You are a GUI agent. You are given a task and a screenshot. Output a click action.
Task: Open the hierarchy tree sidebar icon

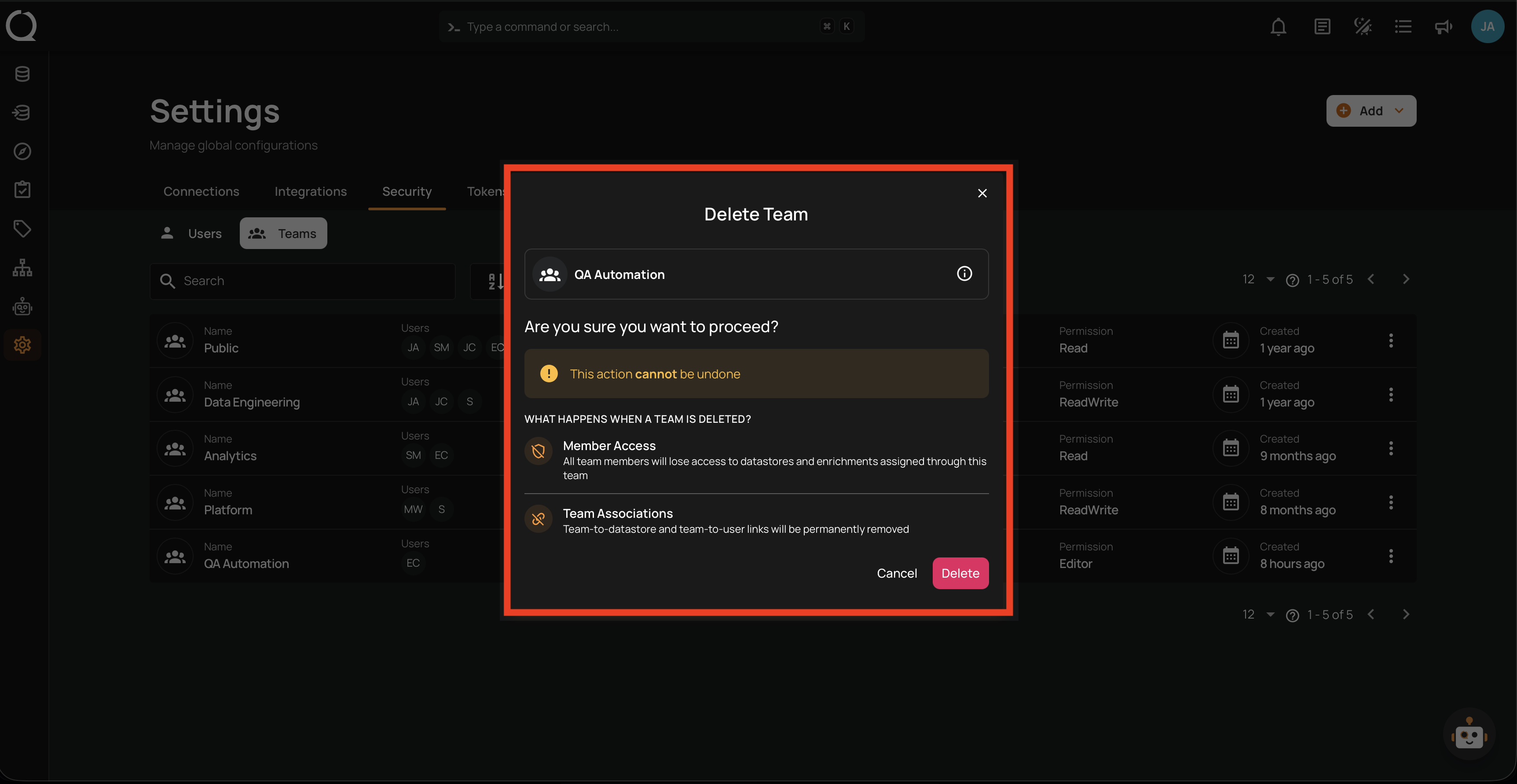[22, 267]
